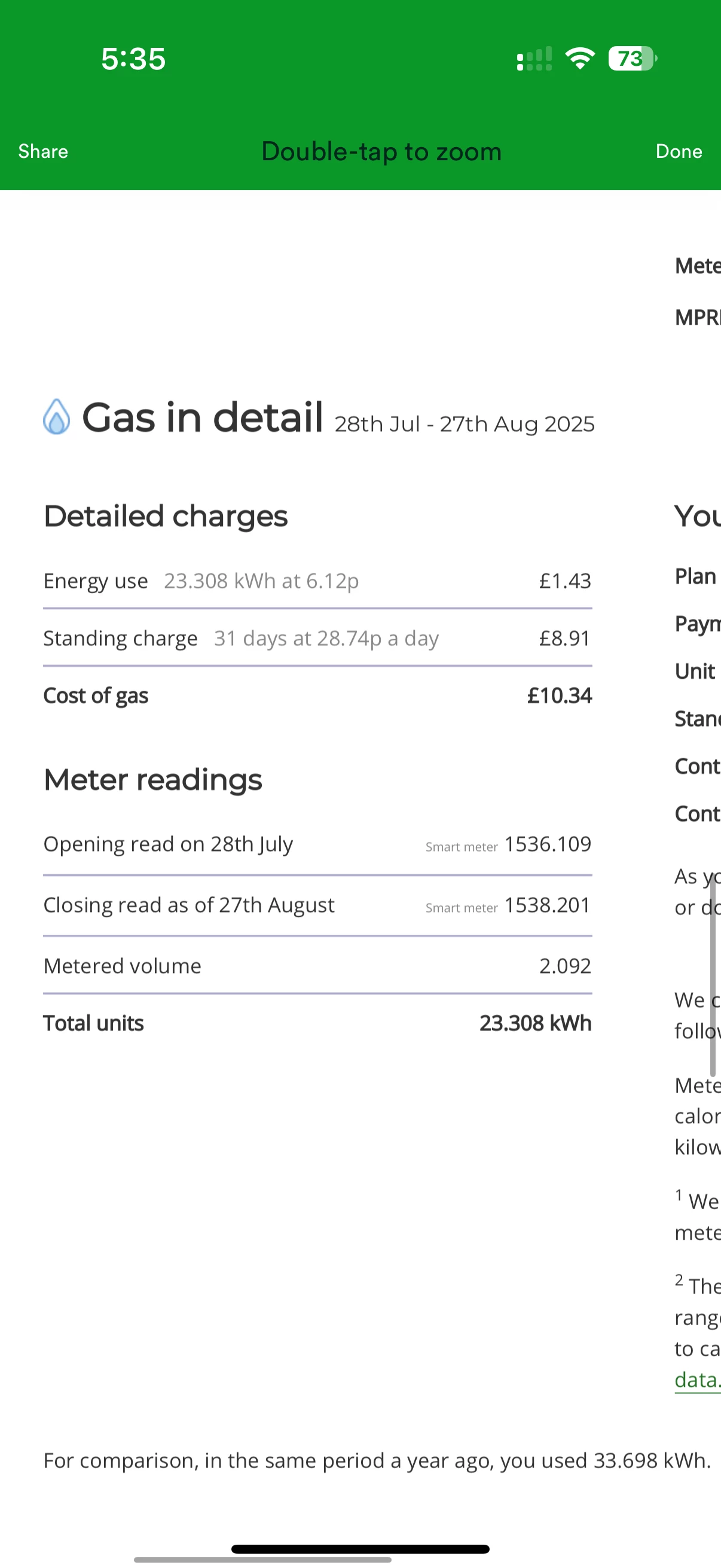
Task: Tap the 5:35 clock in status bar
Action: point(133,59)
